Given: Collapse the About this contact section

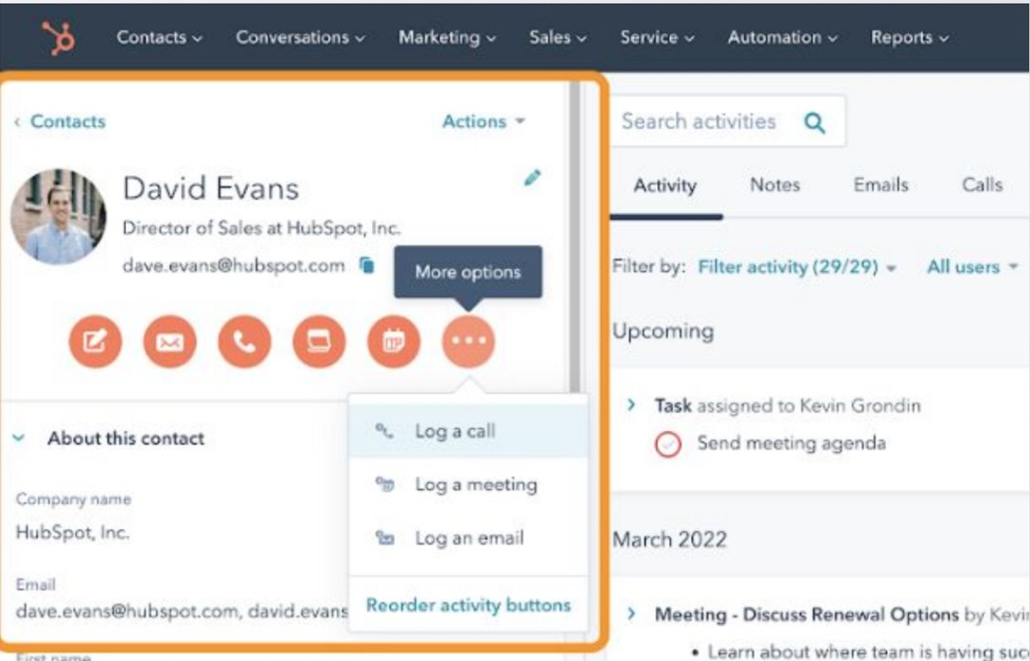Looking at the screenshot, I should (x=18, y=438).
